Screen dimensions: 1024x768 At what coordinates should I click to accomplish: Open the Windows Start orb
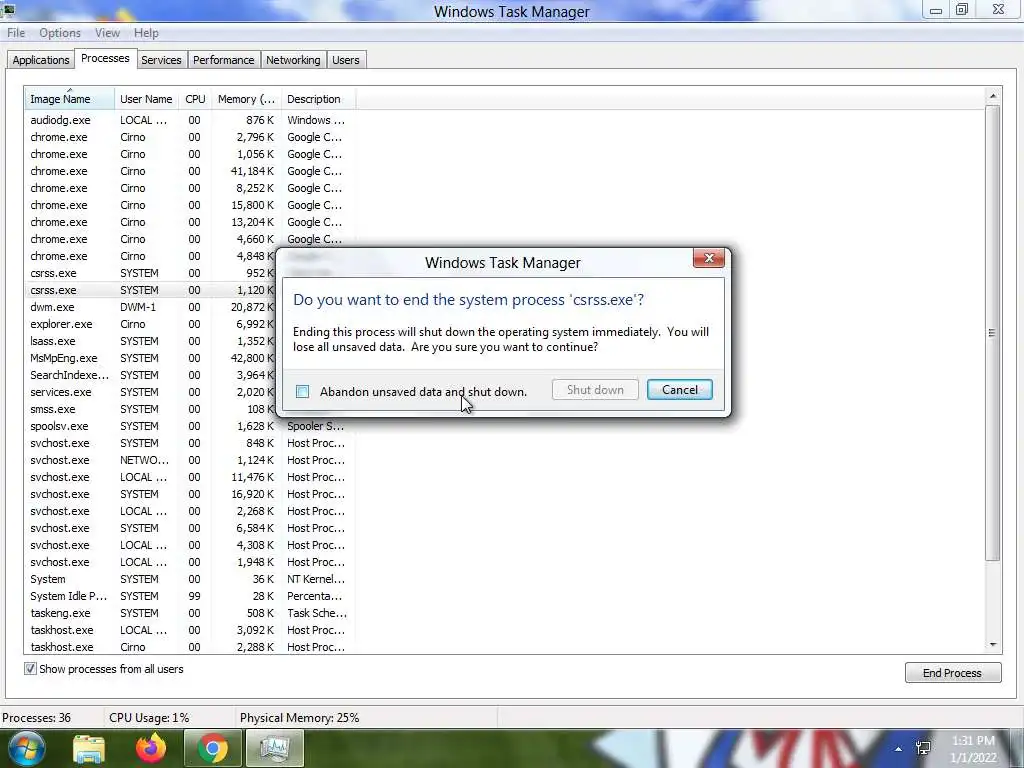pyautogui.click(x=26, y=748)
